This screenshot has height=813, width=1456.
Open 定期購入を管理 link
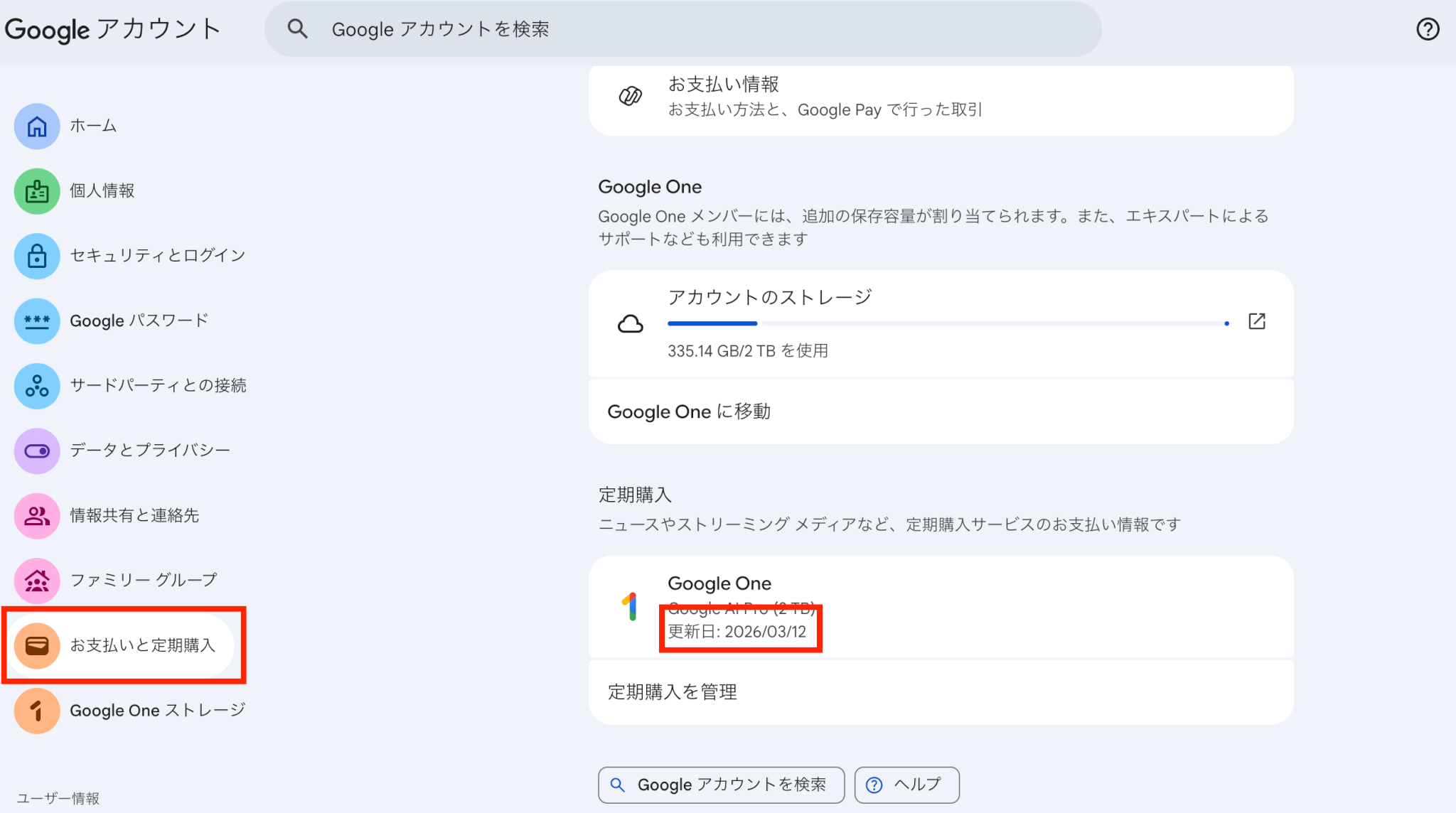(672, 691)
